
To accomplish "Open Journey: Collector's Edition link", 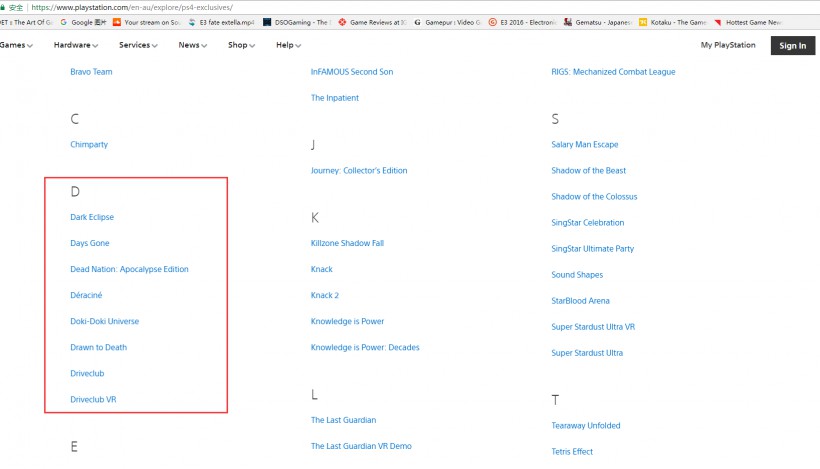I will click(359, 170).
